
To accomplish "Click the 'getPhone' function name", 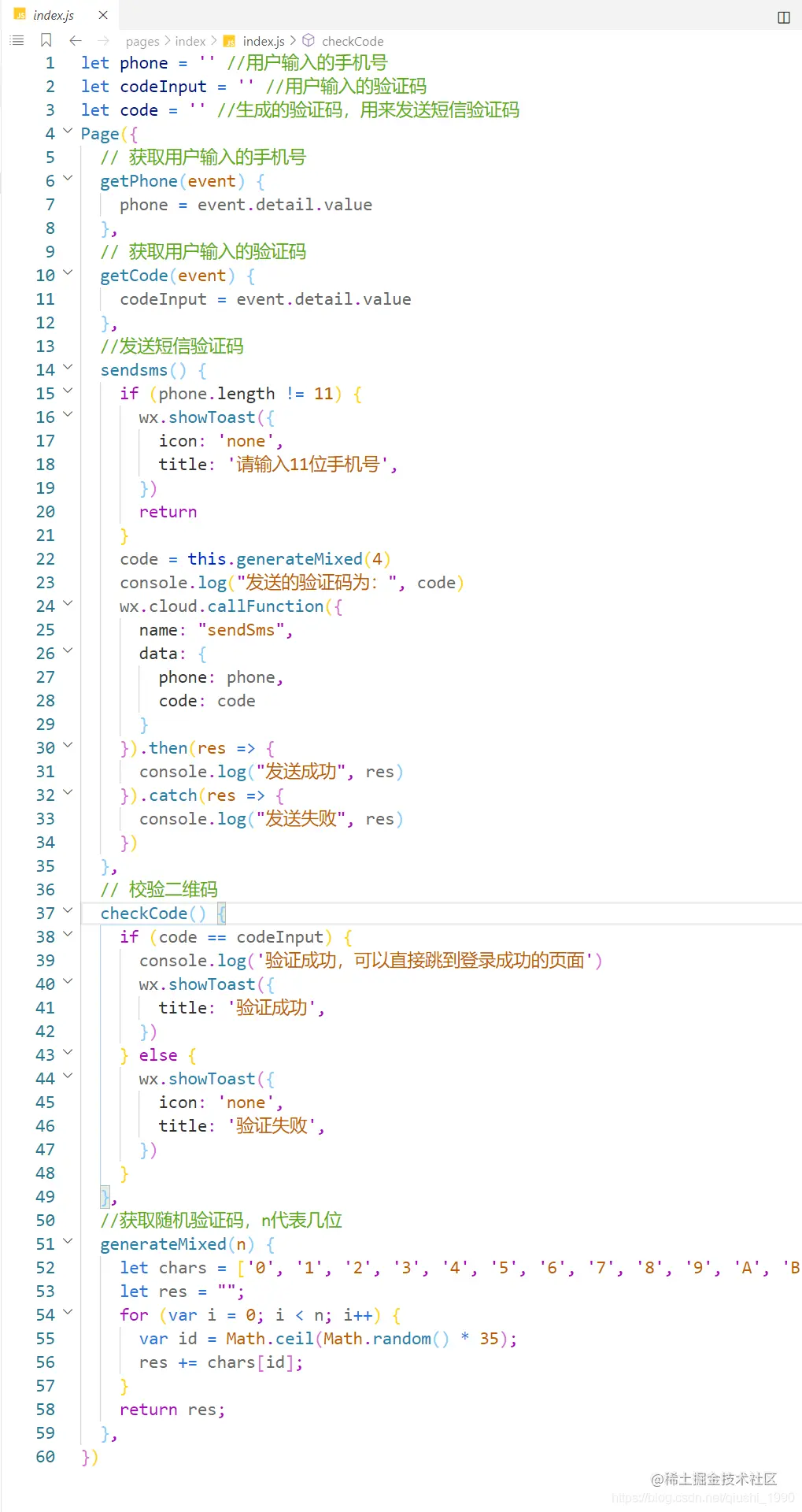I will 139,181.
